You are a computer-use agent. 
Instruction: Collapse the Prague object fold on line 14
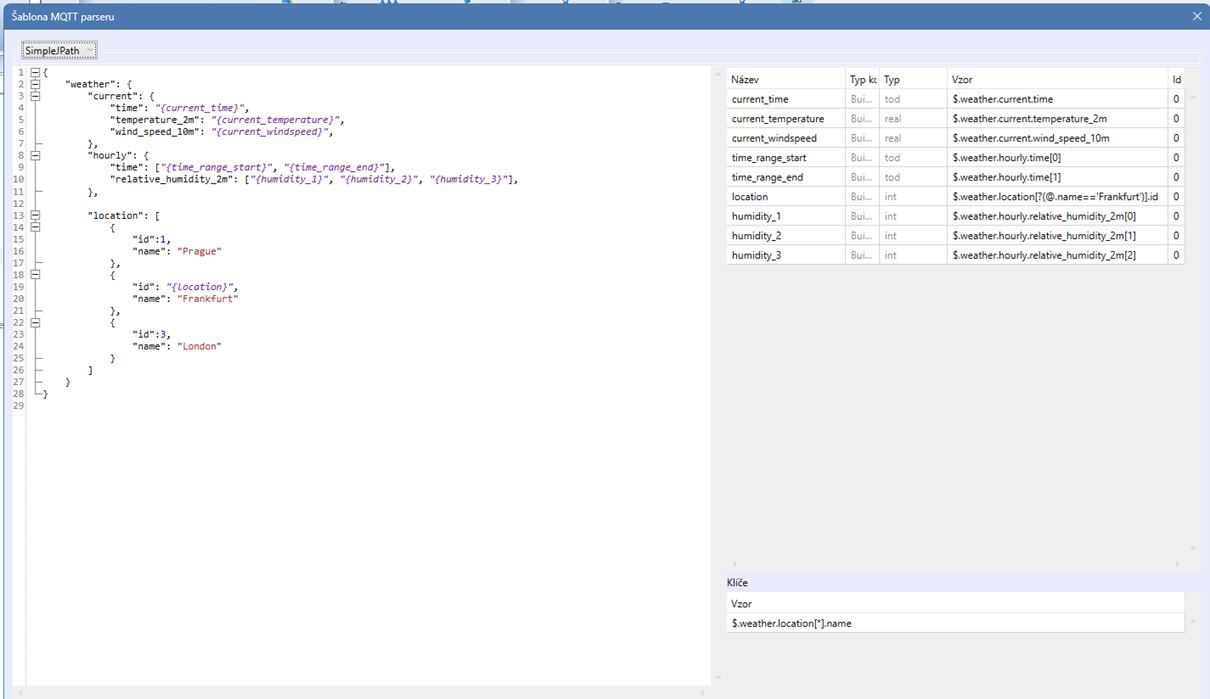pyautogui.click(x=35, y=227)
